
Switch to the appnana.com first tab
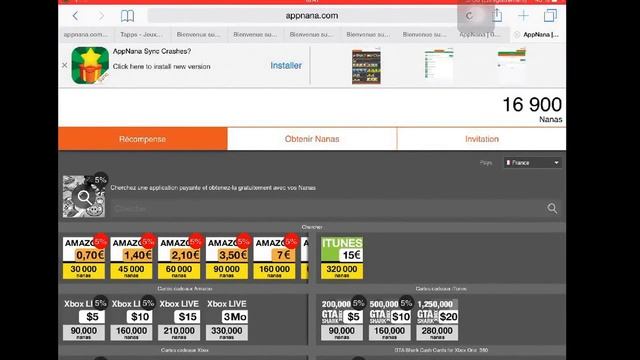click(x=86, y=35)
